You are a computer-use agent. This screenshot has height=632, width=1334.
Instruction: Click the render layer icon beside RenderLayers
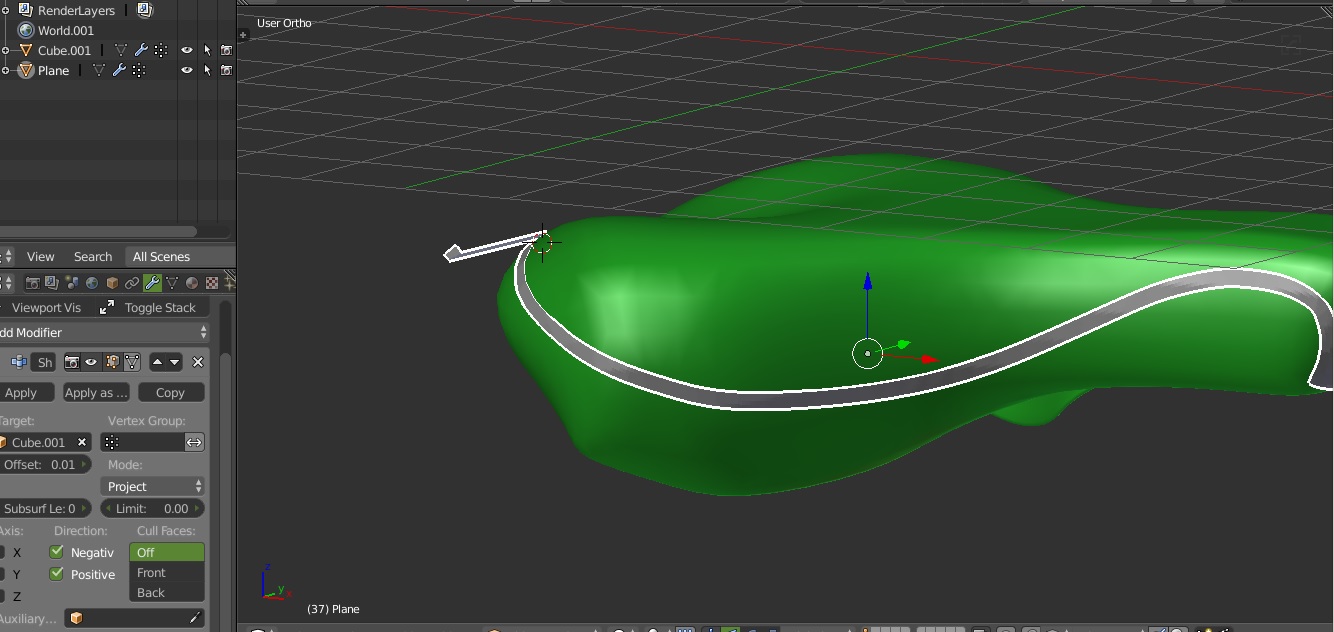click(x=144, y=10)
